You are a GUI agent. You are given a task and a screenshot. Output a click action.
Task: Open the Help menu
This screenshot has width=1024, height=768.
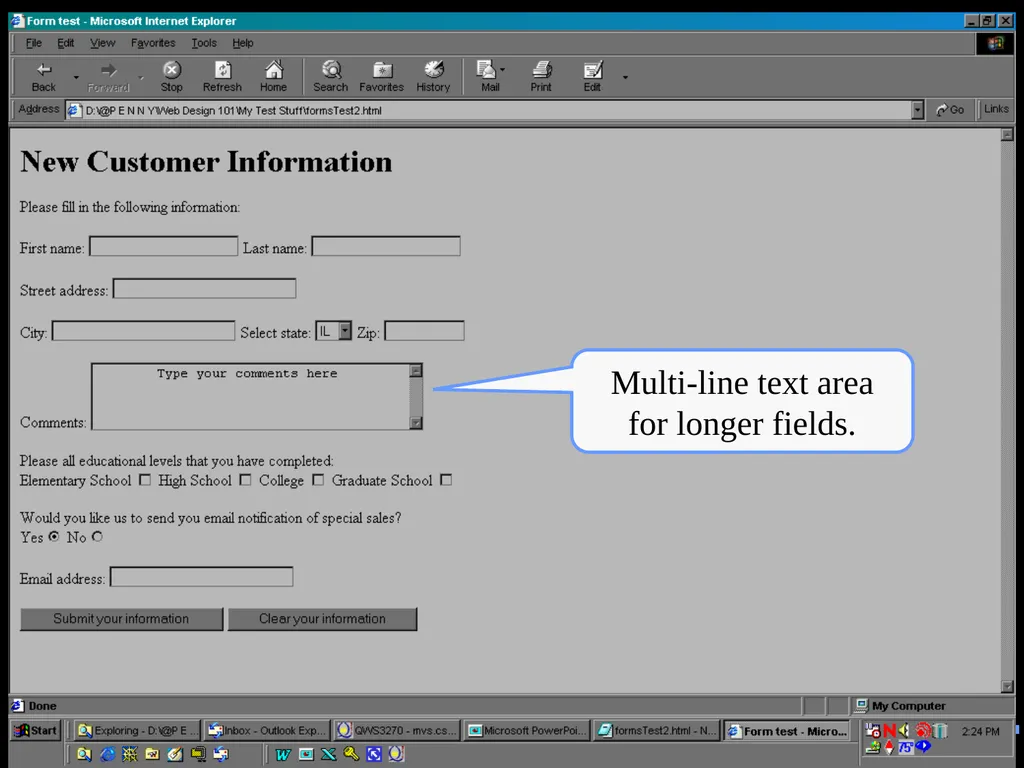[243, 43]
